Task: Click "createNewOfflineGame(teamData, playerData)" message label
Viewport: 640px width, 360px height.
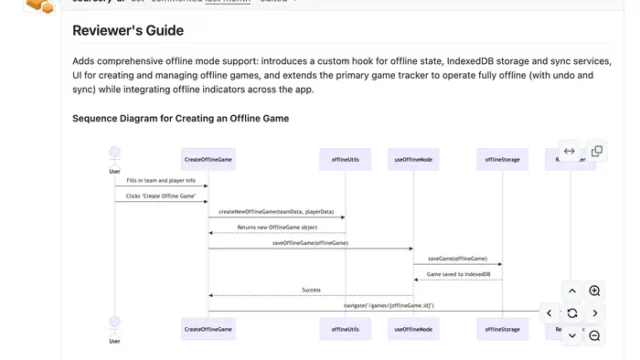Action: pos(276,211)
